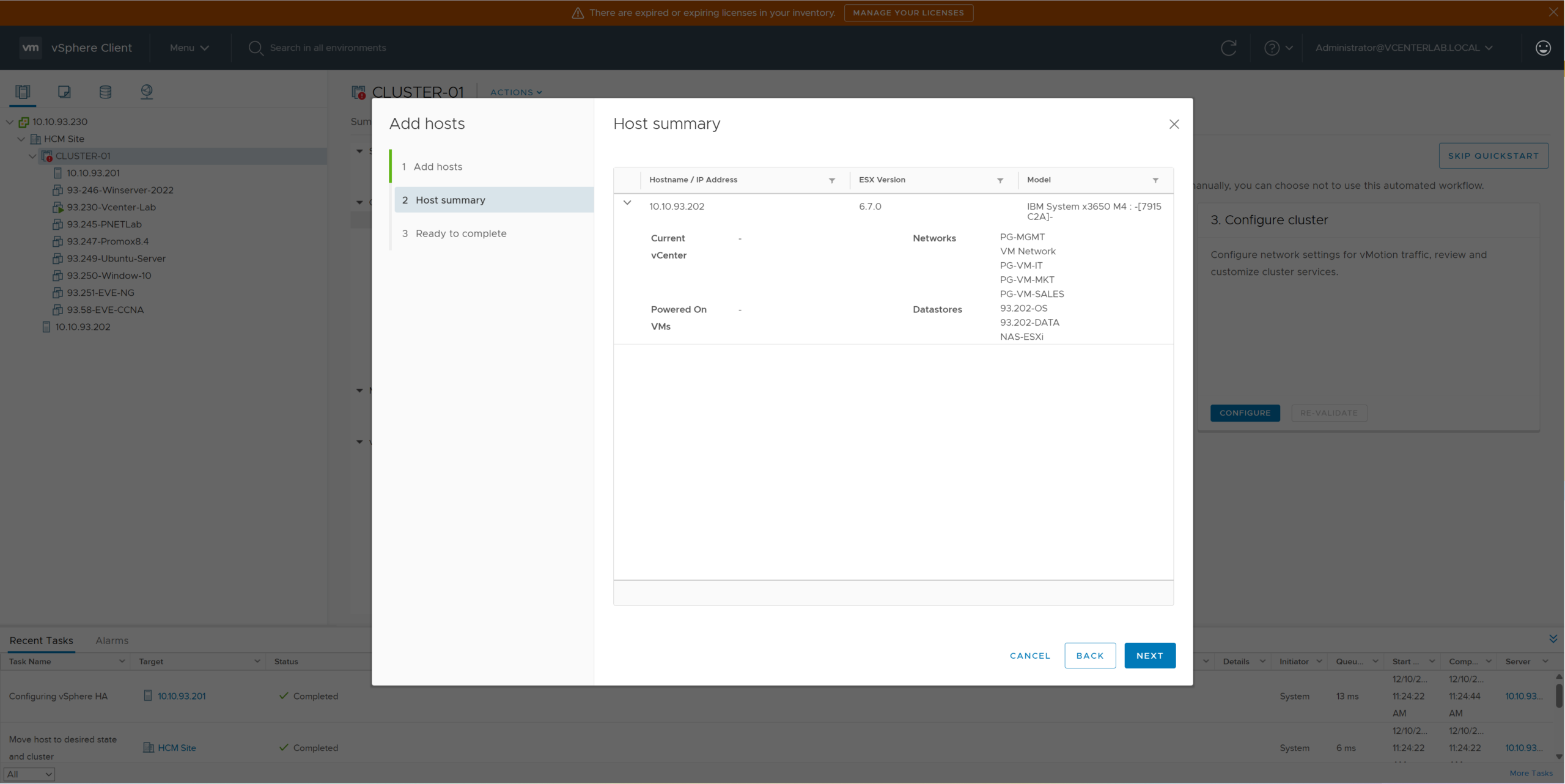Collapse the CLUSTER-01 tree node
This screenshot has width=1565, height=784.
(x=32, y=156)
